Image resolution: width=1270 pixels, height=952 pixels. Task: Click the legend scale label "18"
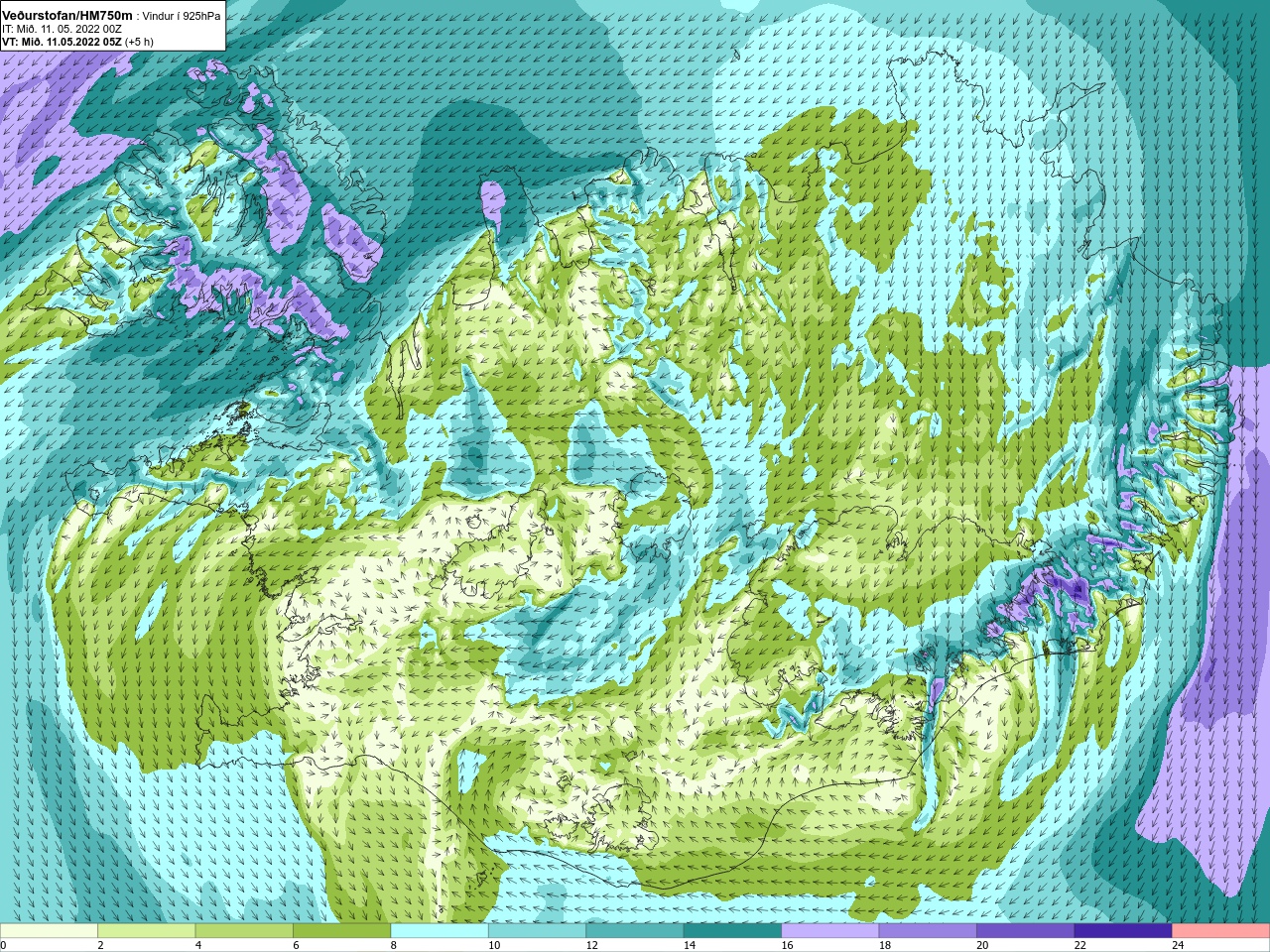[x=885, y=946]
